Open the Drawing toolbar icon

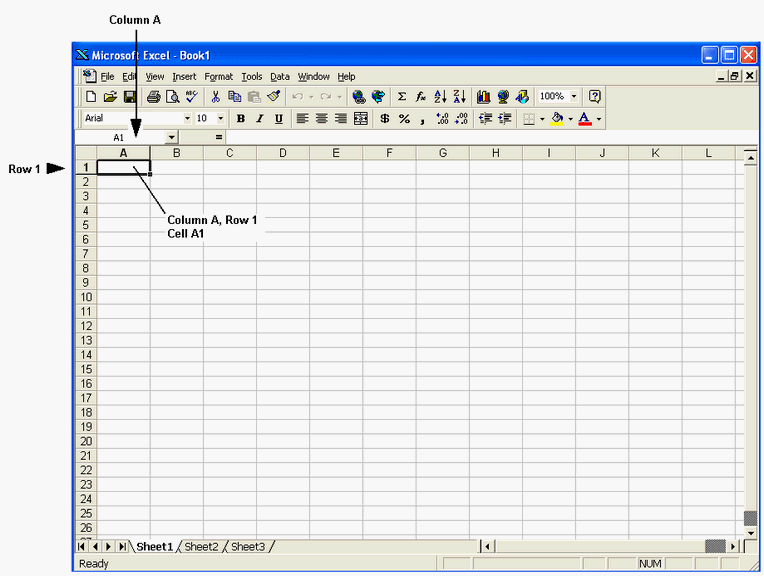click(x=522, y=96)
